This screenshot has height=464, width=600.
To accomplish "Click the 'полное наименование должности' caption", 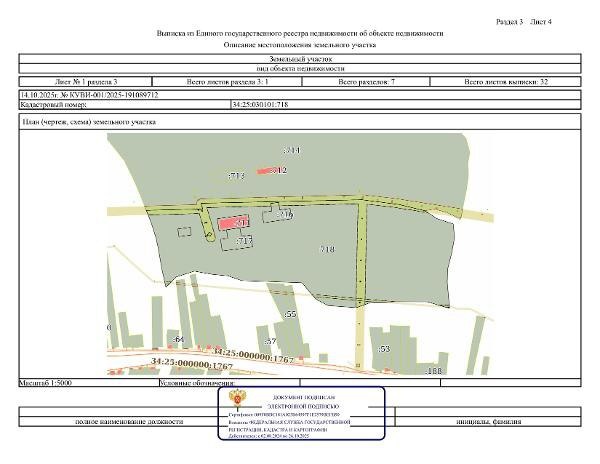I will 129,422.
